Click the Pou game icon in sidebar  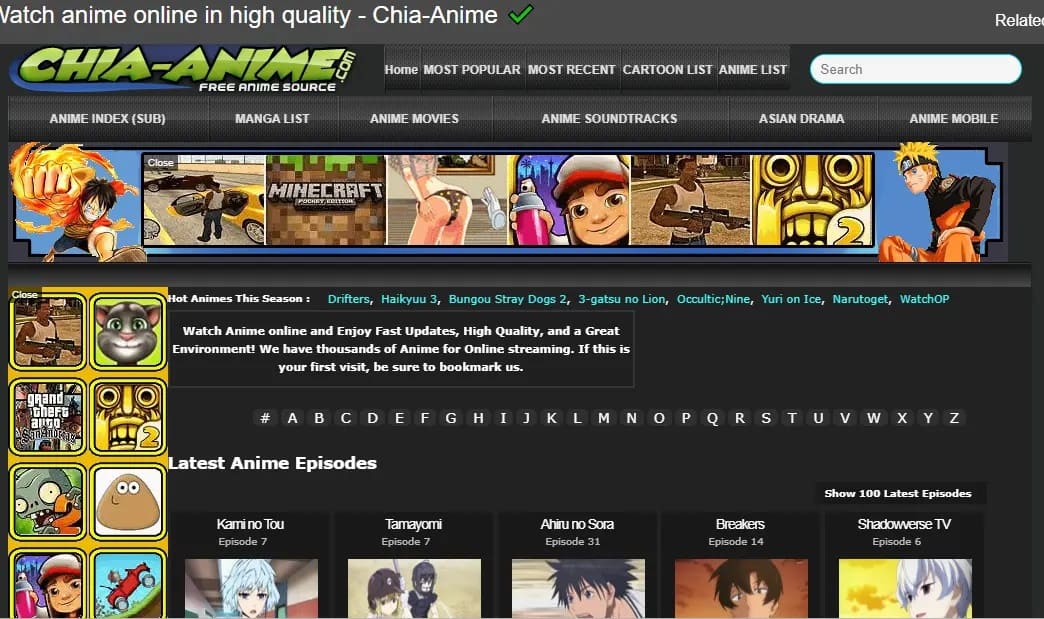click(x=128, y=501)
